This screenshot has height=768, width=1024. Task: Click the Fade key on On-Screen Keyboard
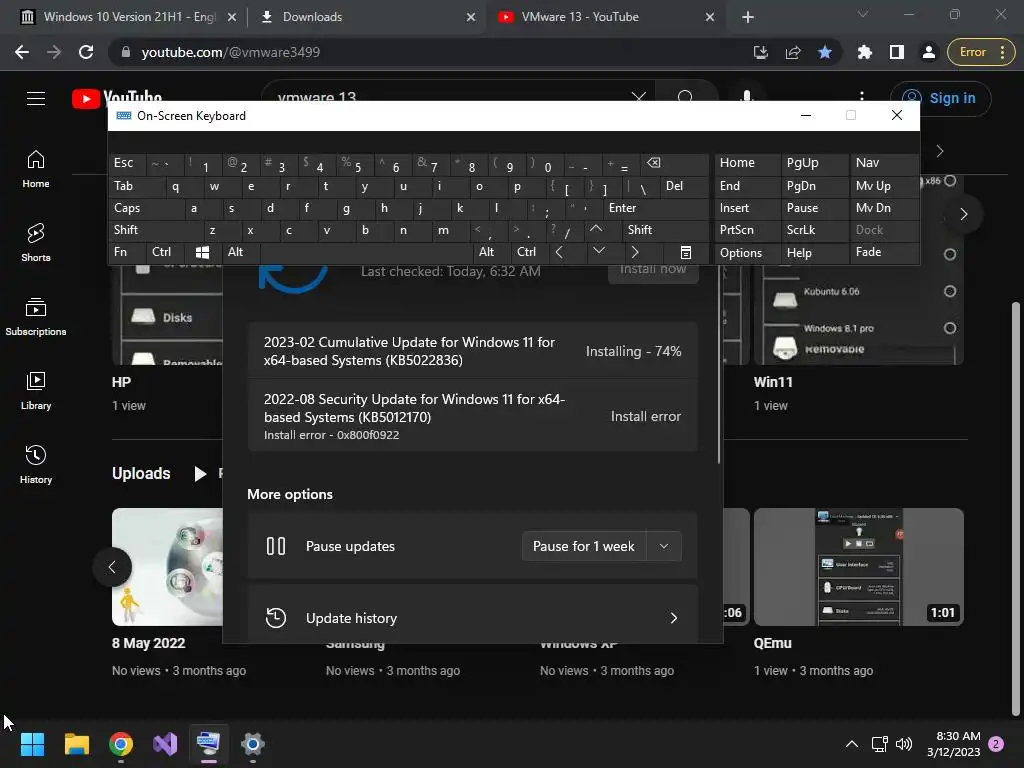point(884,252)
